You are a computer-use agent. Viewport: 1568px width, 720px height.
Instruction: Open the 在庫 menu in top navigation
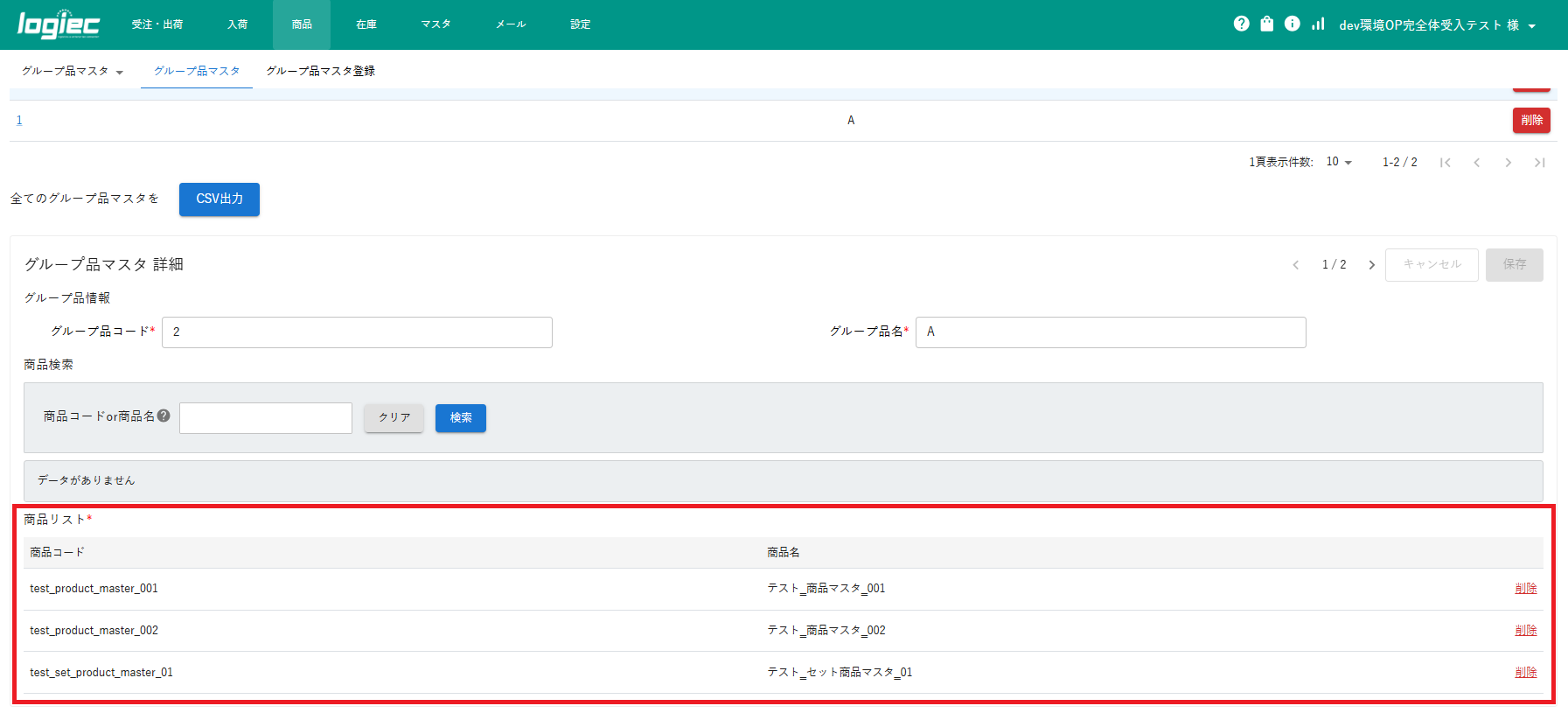[366, 24]
